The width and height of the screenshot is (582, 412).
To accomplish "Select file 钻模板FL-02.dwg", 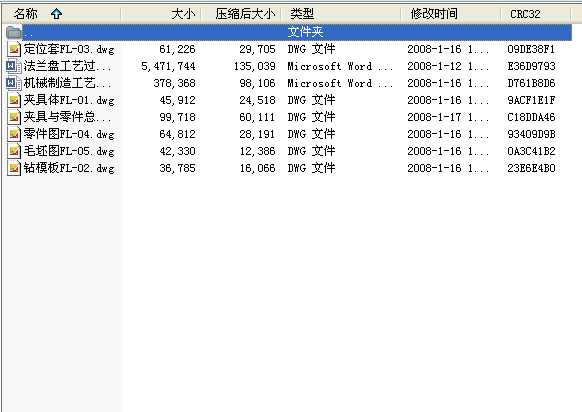I will pos(69,168).
